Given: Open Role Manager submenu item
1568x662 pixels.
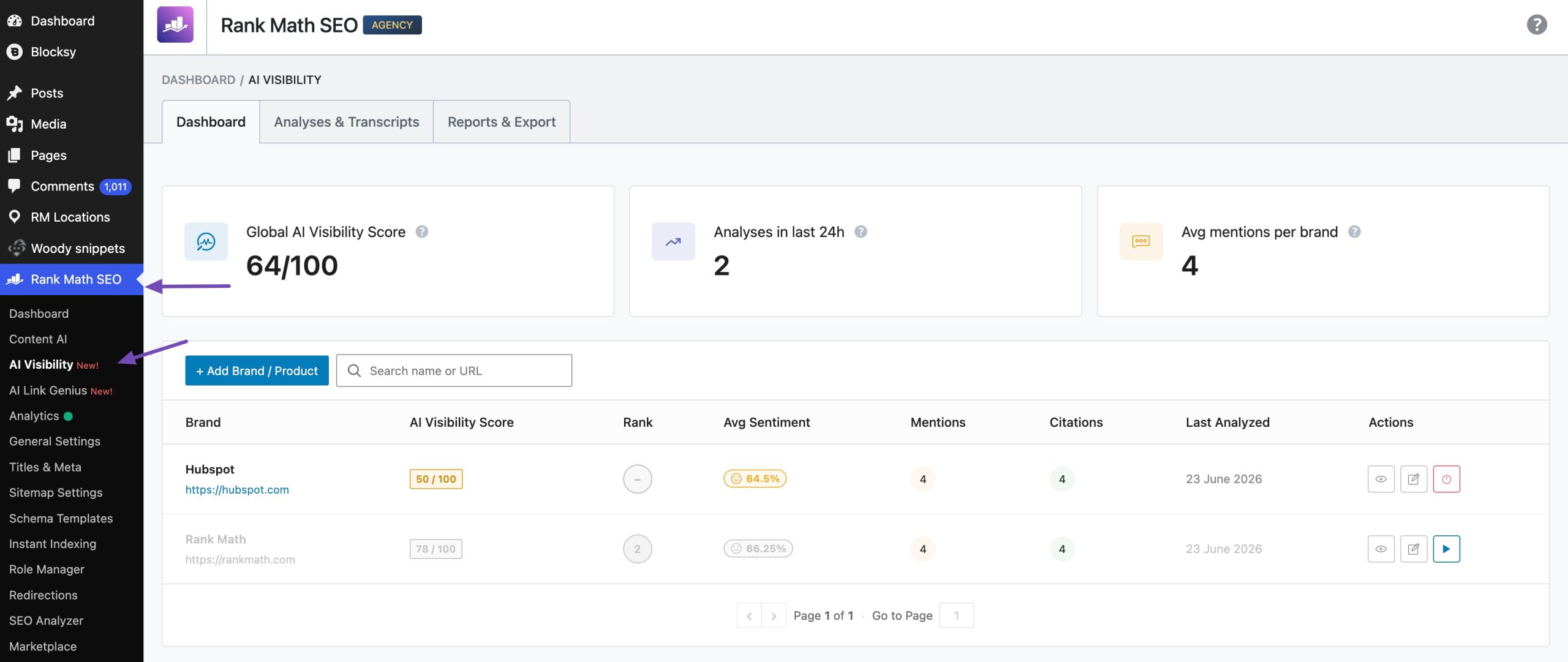Looking at the screenshot, I should (x=47, y=569).
